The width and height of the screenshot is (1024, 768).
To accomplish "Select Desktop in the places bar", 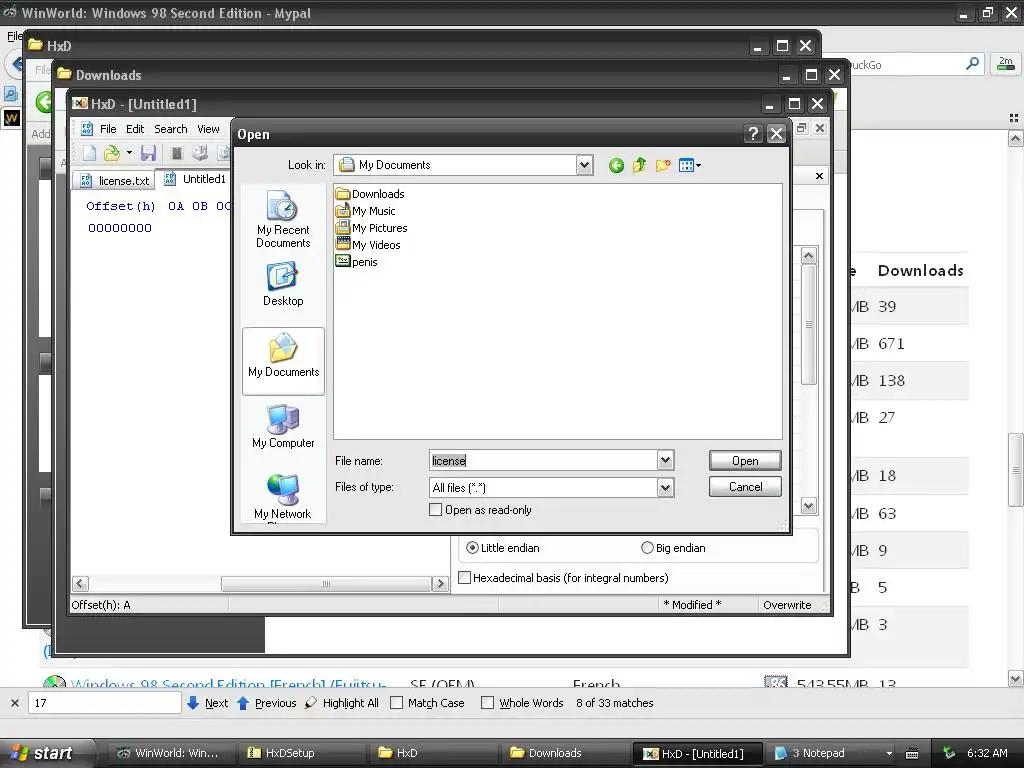I will [283, 284].
